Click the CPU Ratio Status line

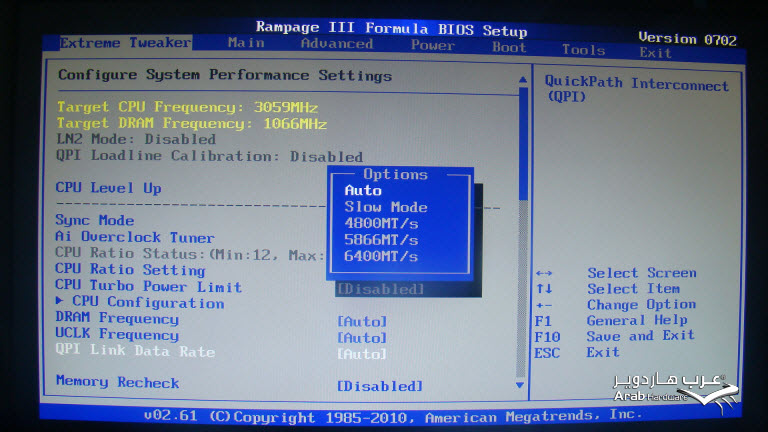click(190, 254)
